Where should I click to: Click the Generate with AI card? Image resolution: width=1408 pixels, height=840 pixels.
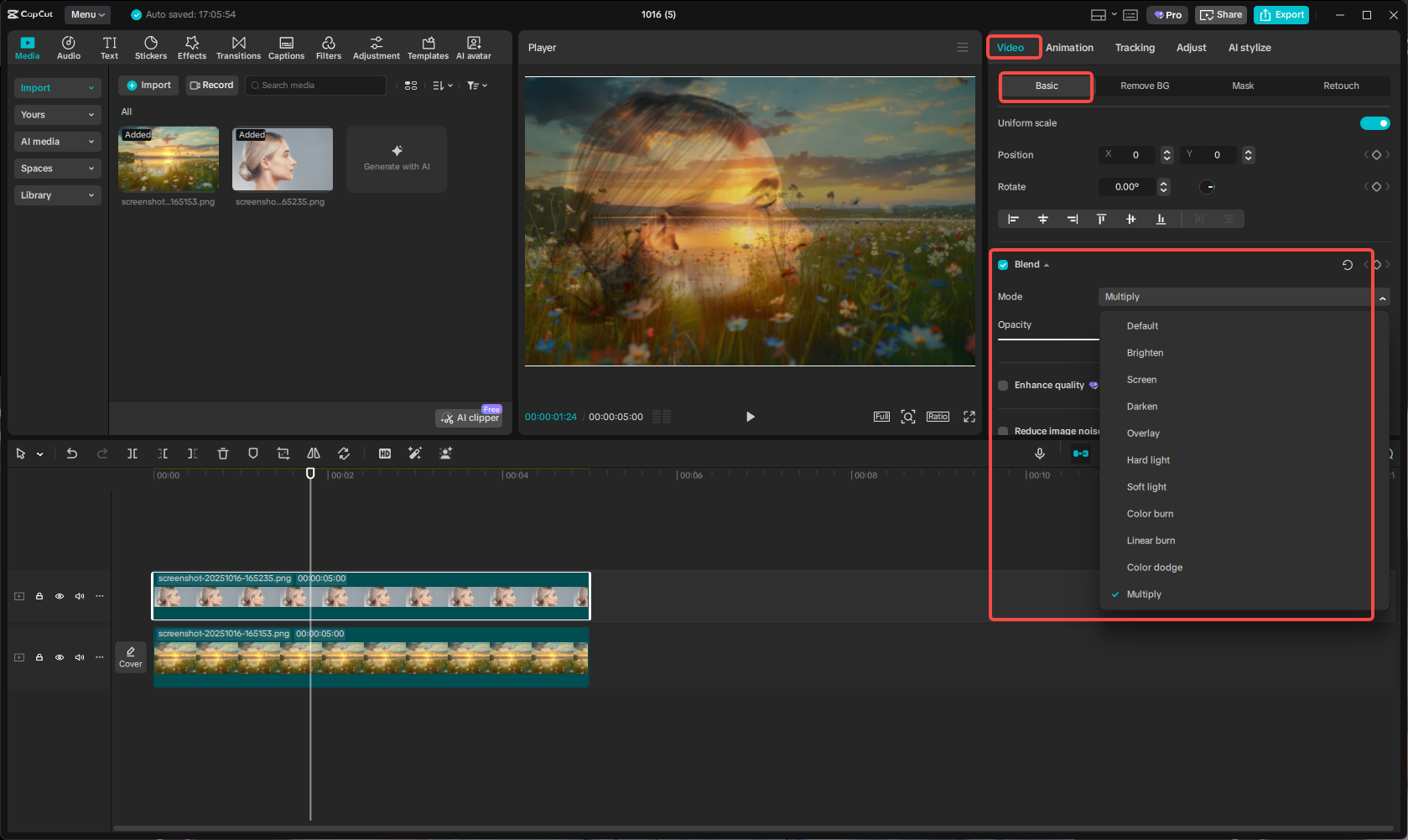click(396, 158)
